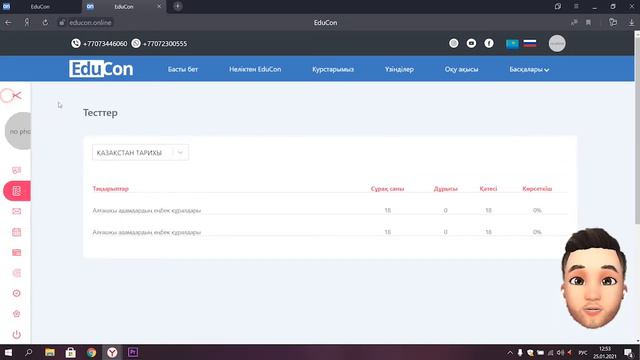The width and height of the screenshot is (640, 360).
Task: Click the Сұрақ саны column header
Action: coord(387,189)
